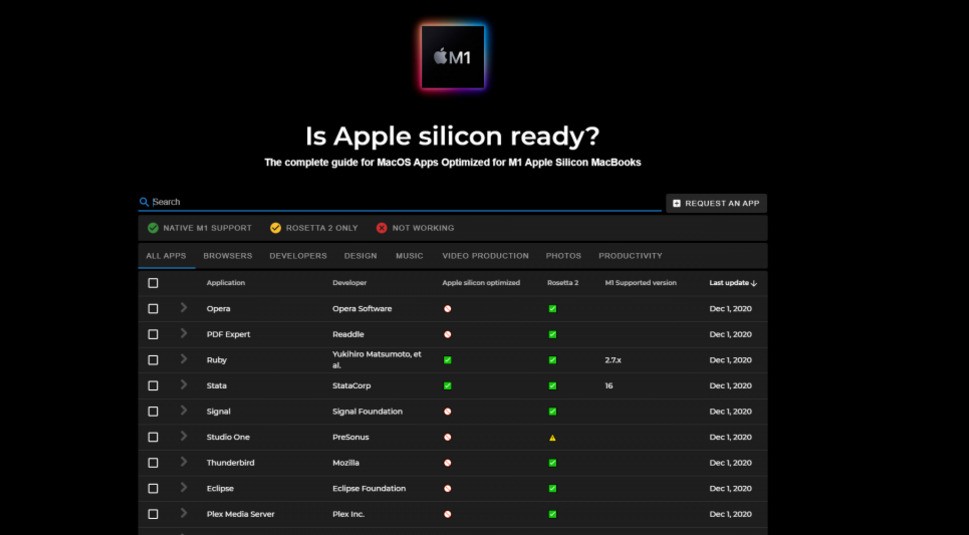
Task: Click the search magnifier icon
Action: click(x=144, y=202)
